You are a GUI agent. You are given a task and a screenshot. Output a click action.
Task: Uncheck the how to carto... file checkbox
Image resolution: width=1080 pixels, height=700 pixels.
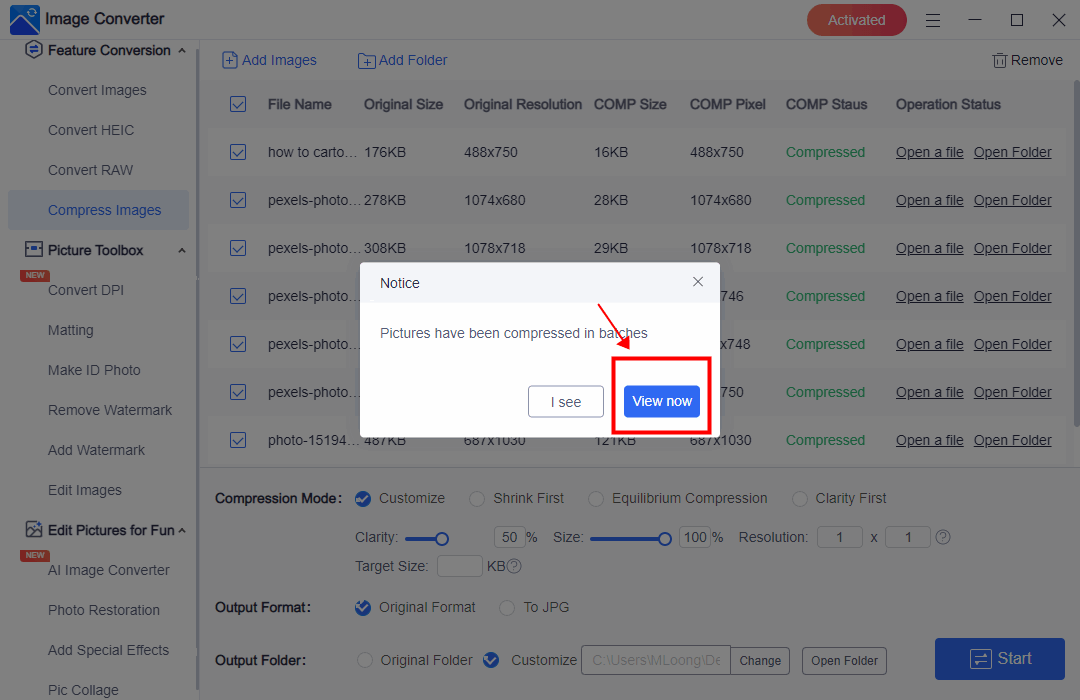click(x=238, y=152)
